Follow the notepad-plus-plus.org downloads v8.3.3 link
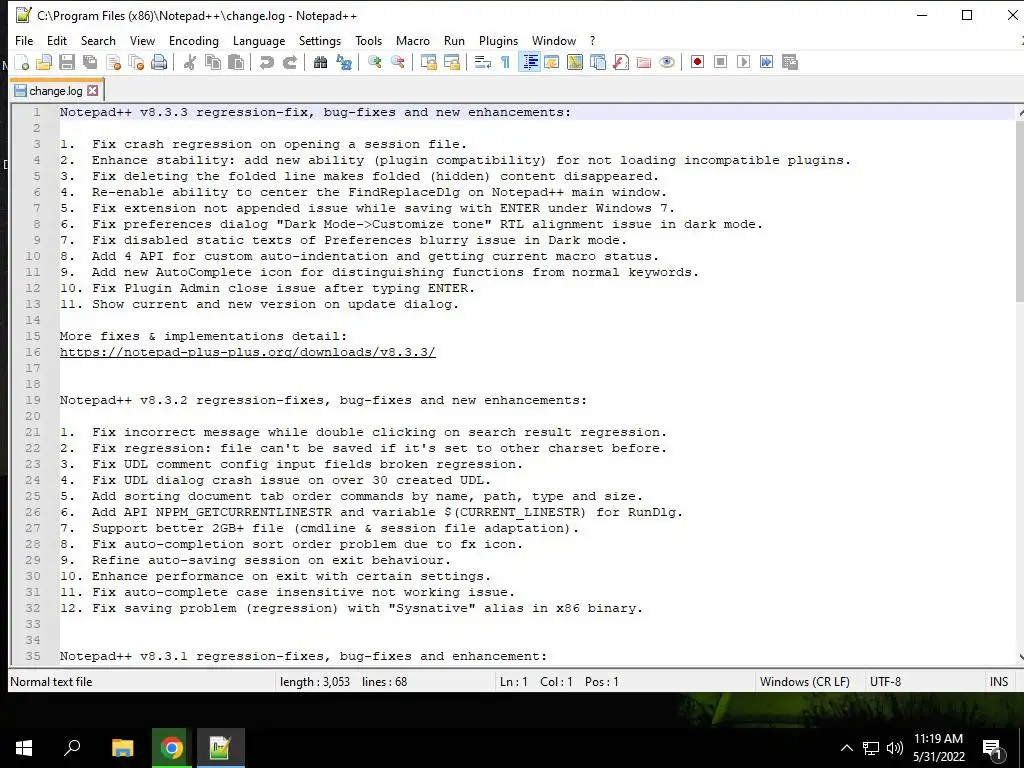Screen dimensions: 1024x768 tap(248, 352)
